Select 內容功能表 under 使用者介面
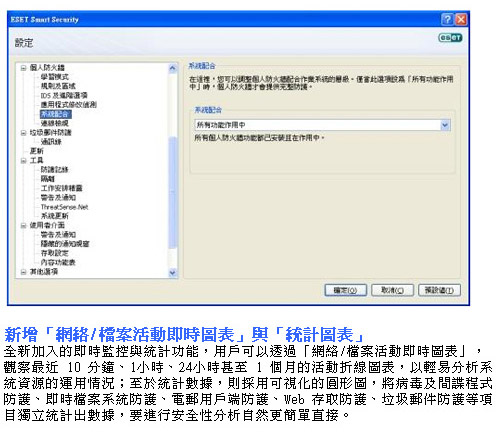The width and height of the screenshot is (500, 432). (x=58, y=262)
